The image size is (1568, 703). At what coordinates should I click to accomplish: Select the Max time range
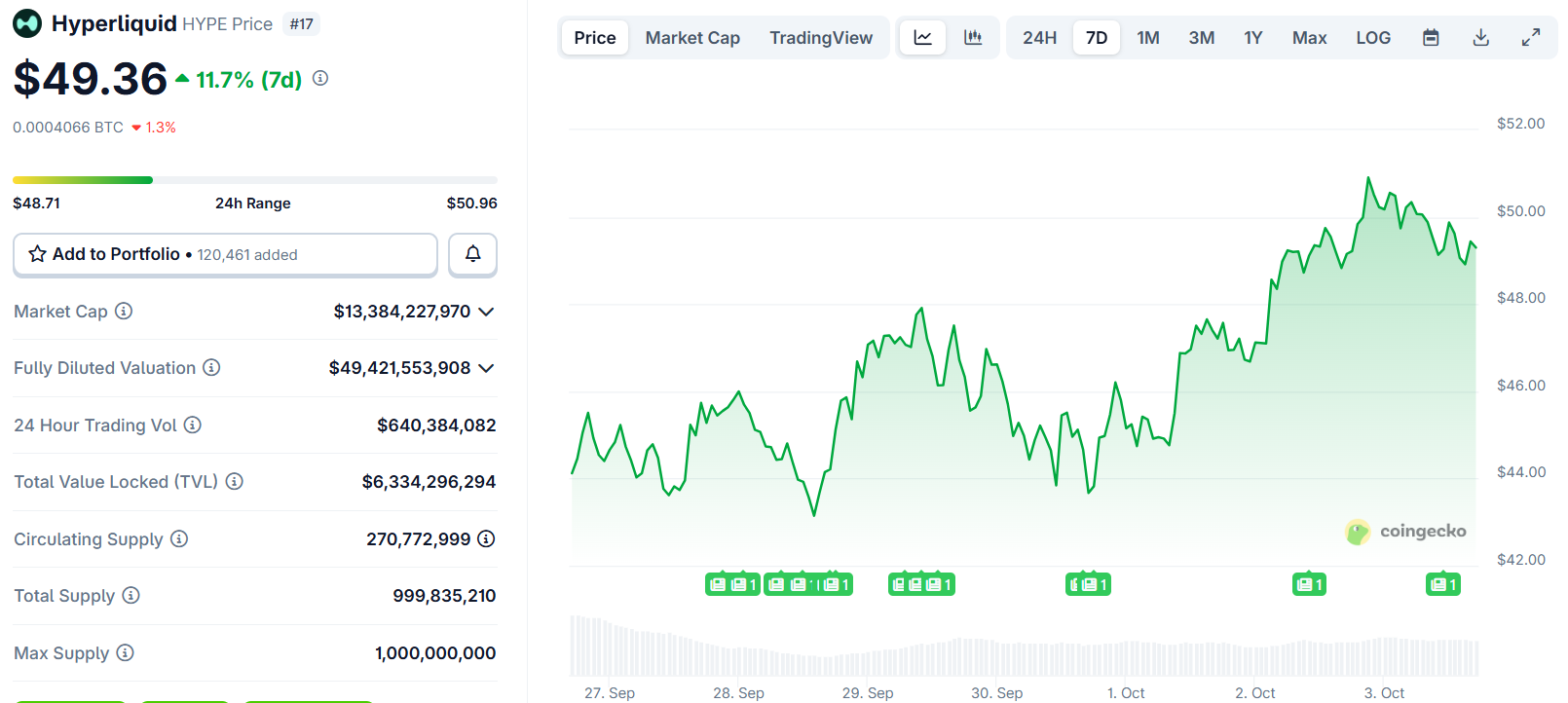(1309, 38)
